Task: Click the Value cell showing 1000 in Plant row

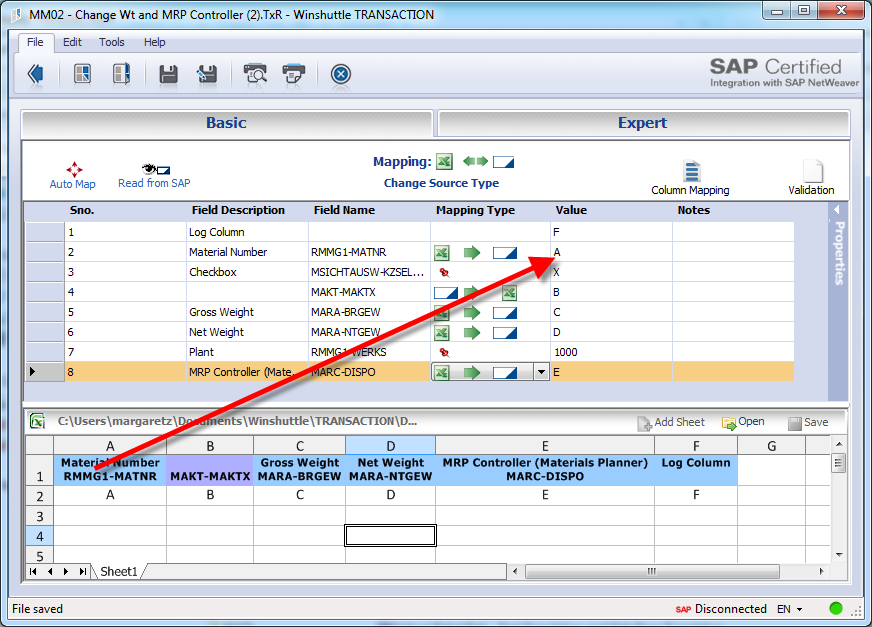Action: 611,352
